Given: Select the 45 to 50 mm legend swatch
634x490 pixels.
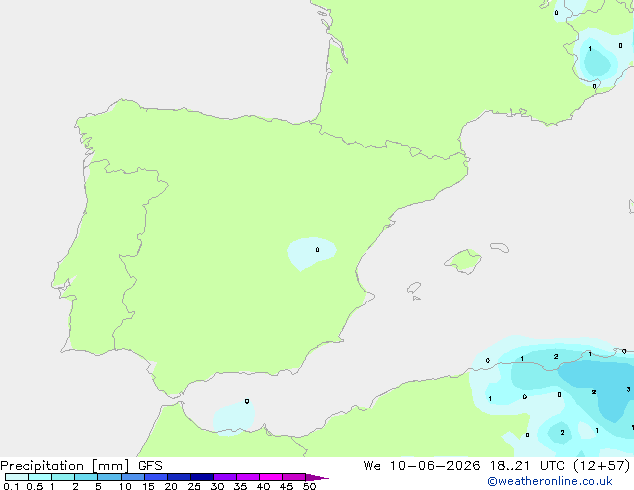Looking at the screenshot, I should pos(294,477).
